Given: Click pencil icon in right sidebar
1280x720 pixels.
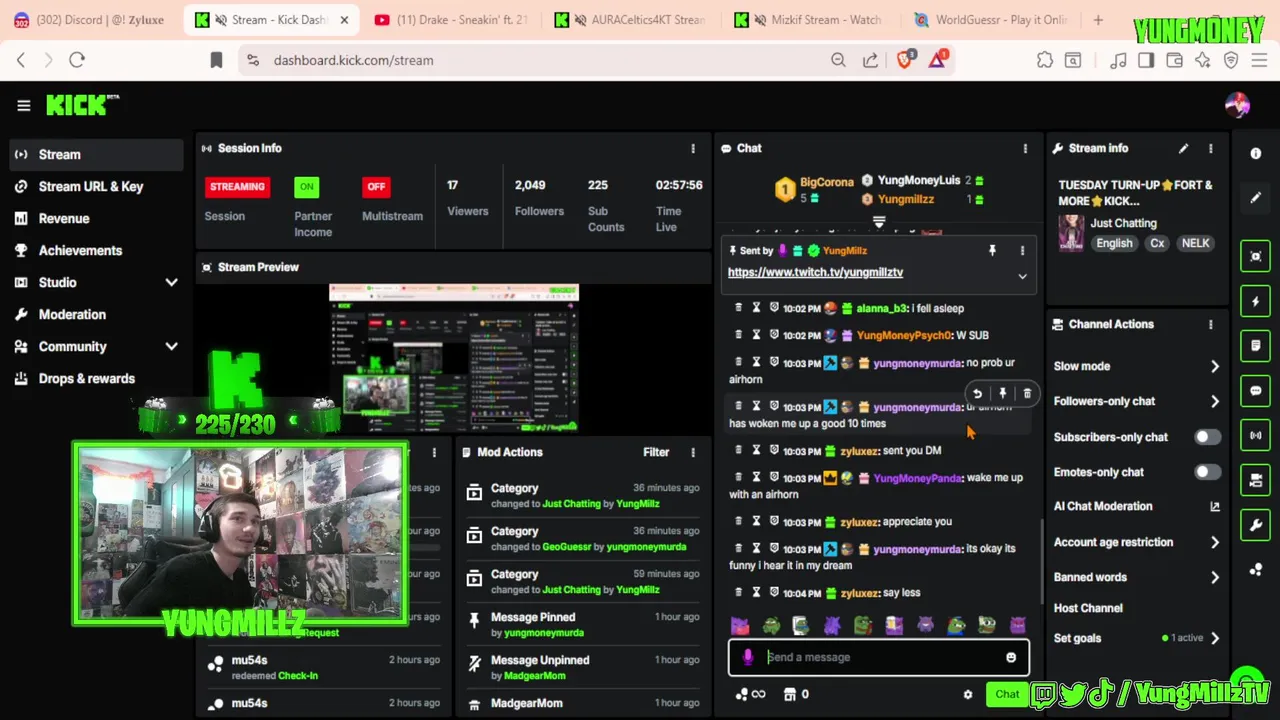Looking at the screenshot, I should 1256,198.
